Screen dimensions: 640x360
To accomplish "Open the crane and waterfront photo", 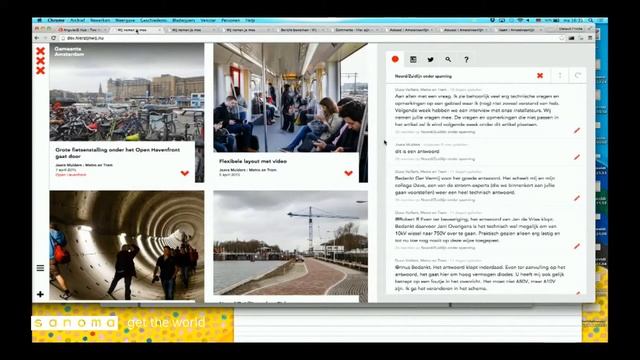I will click(290, 242).
